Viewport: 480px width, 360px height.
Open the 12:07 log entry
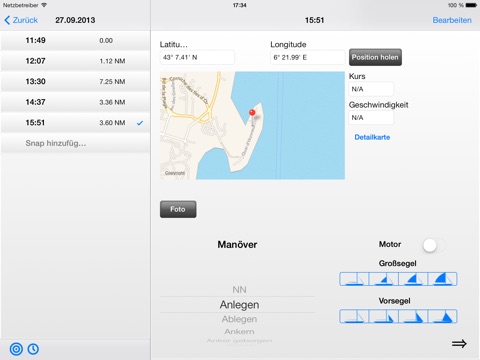pos(75,61)
